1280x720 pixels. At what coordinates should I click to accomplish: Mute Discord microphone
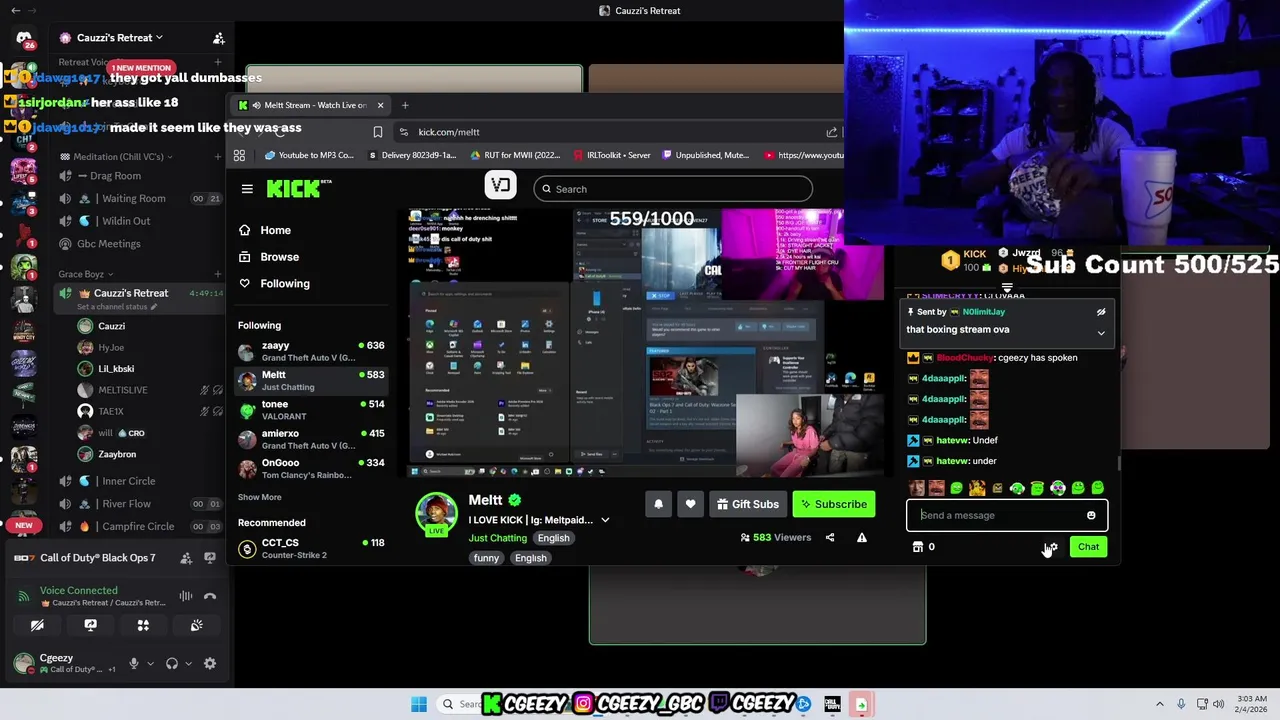[133, 663]
